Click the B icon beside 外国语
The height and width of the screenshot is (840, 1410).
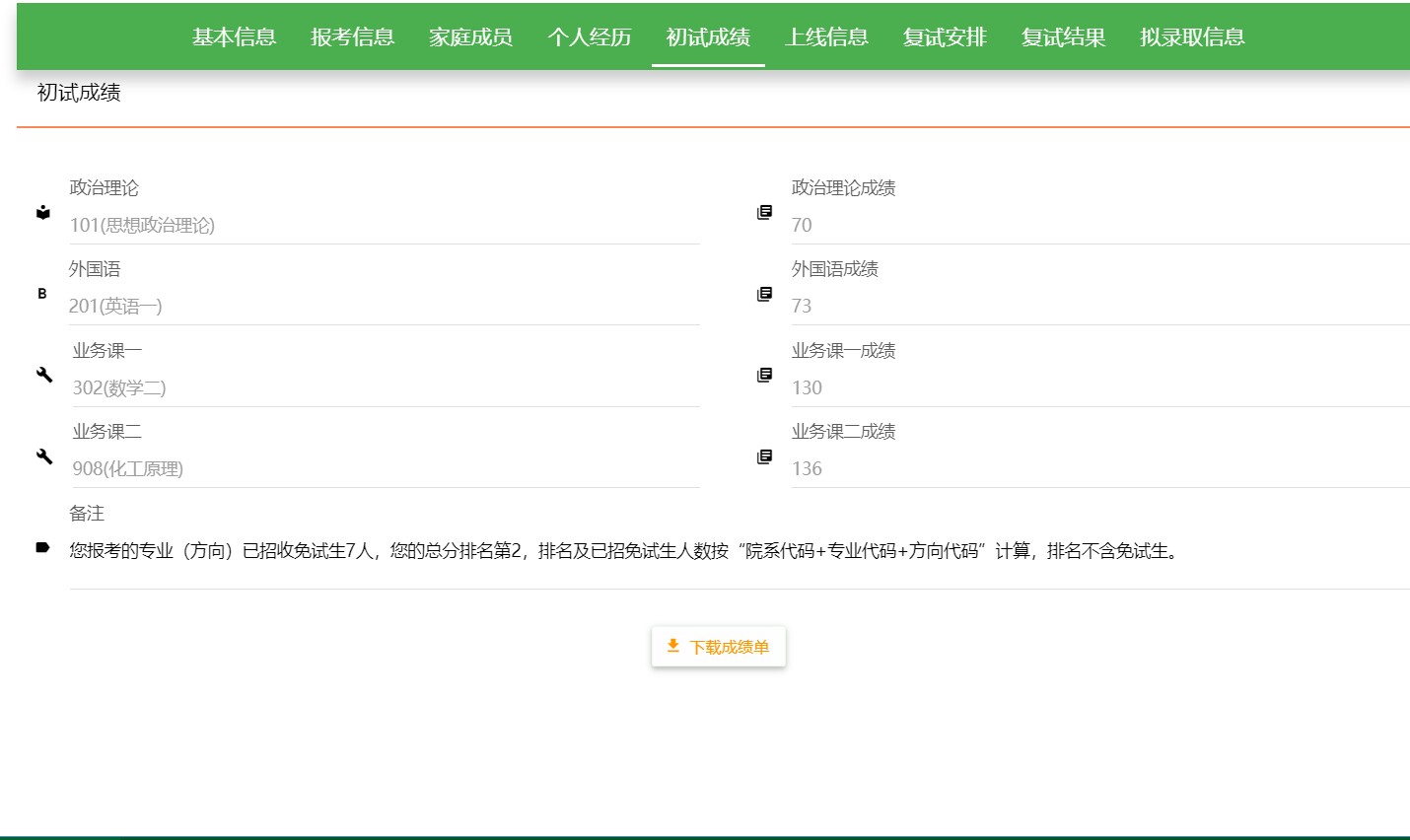click(42, 294)
